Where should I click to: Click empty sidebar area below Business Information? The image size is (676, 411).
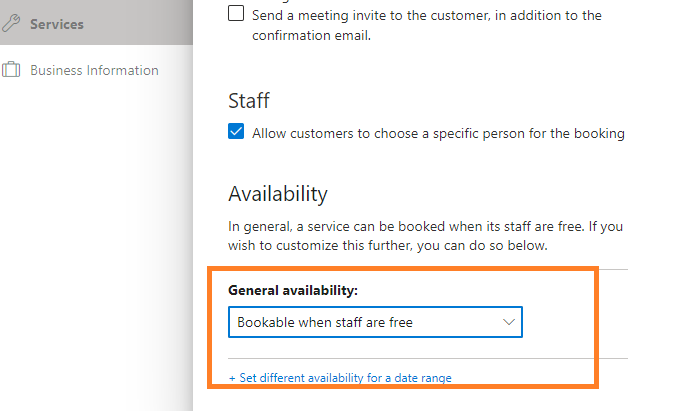[x=96, y=250]
